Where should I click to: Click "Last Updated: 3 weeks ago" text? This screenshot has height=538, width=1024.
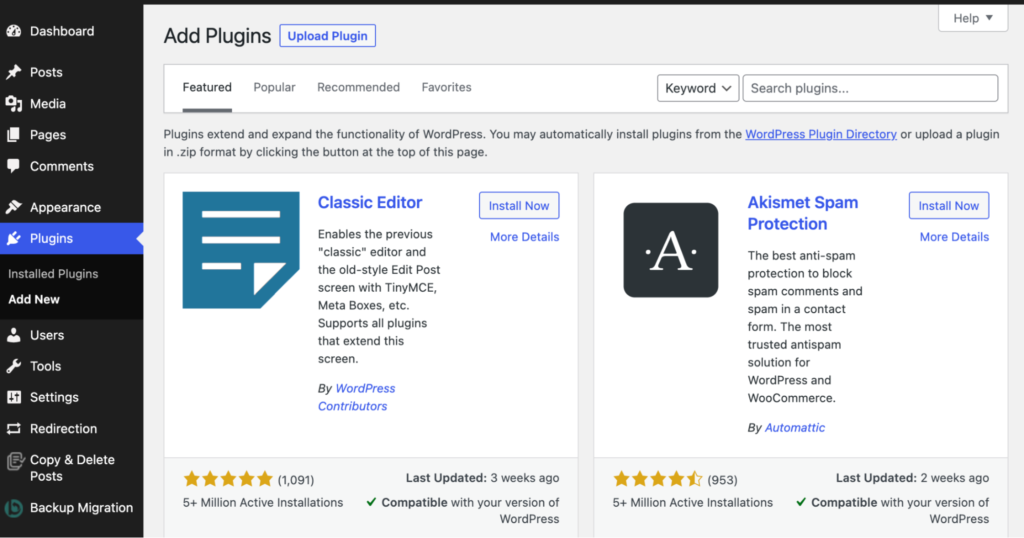click(483, 478)
